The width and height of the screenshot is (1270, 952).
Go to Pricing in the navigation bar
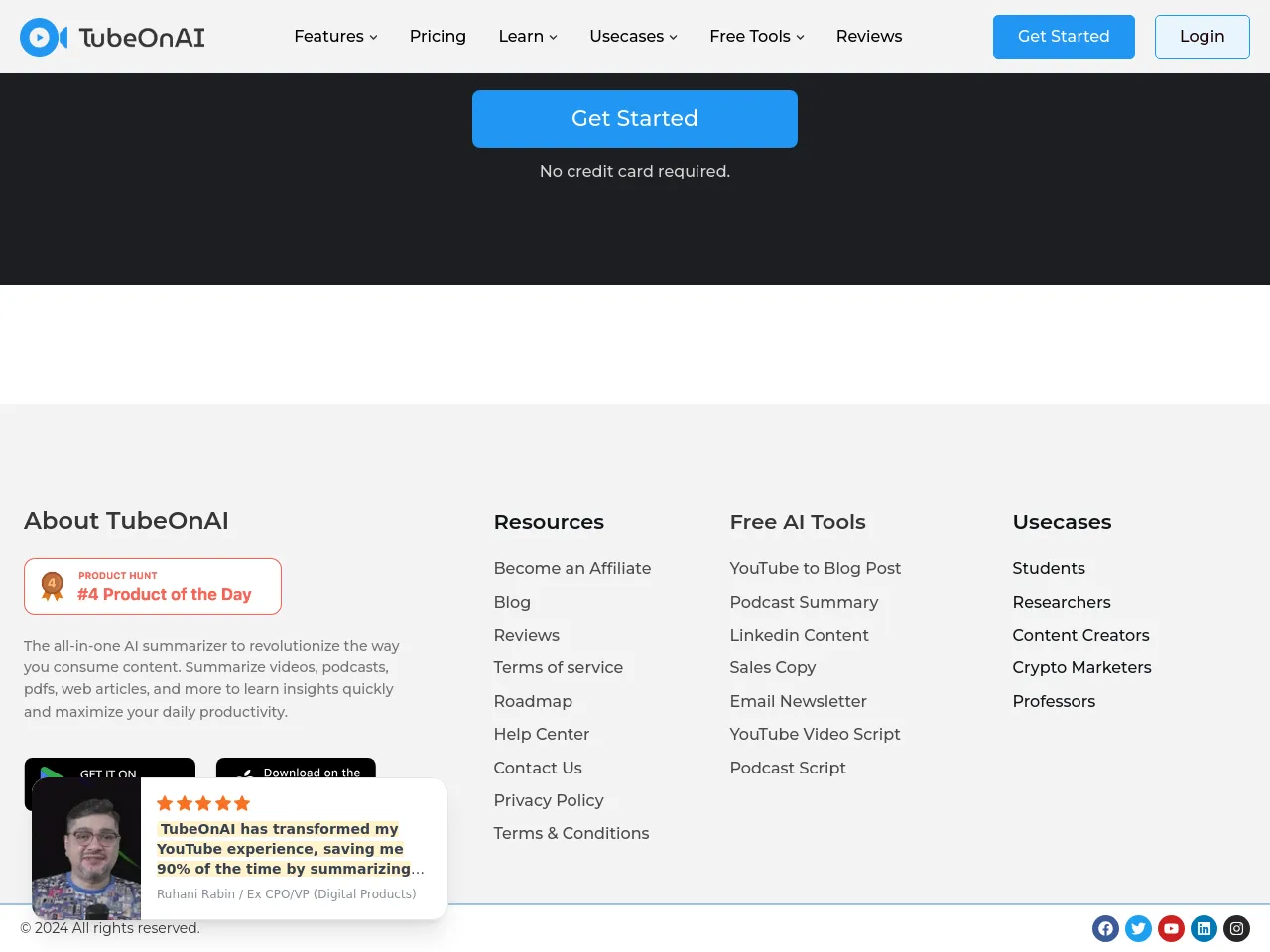click(438, 37)
